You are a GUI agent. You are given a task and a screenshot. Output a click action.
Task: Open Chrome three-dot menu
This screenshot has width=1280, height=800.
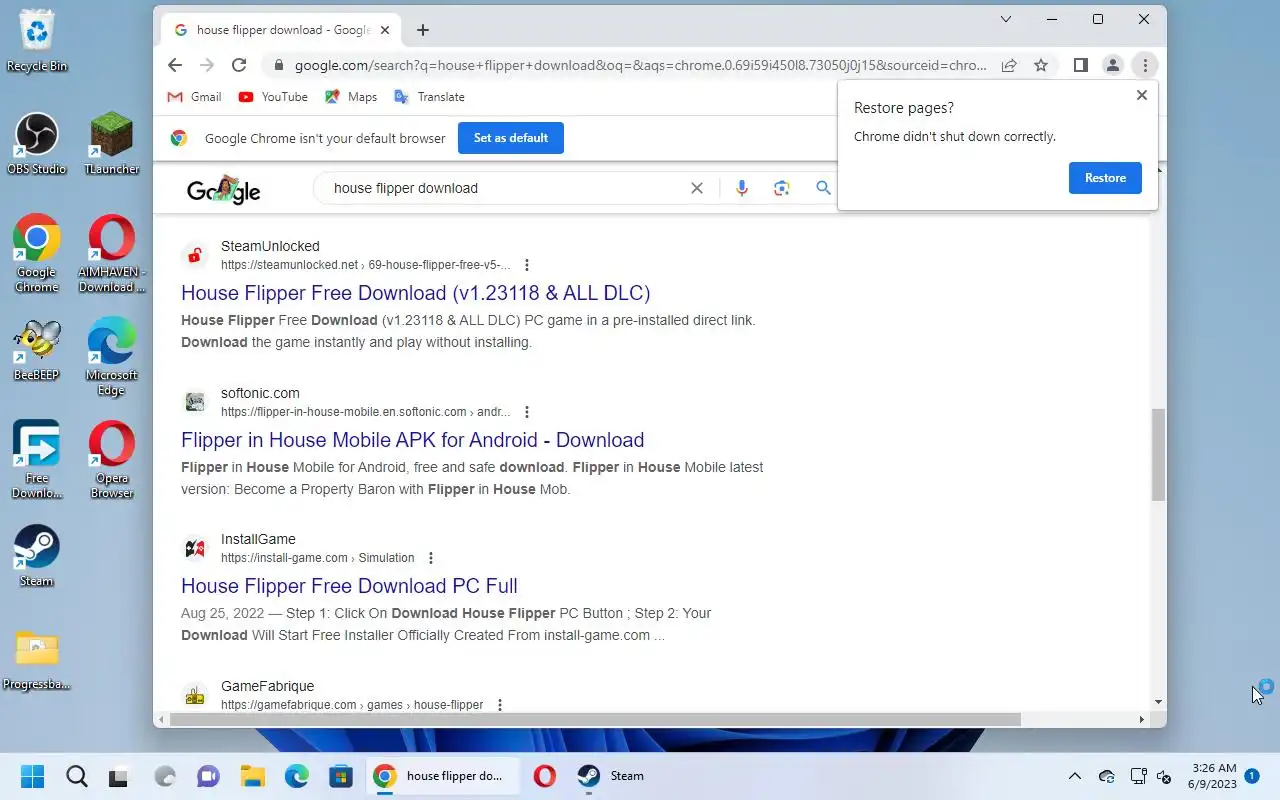pyautogui.click(x=1145, y=65)
